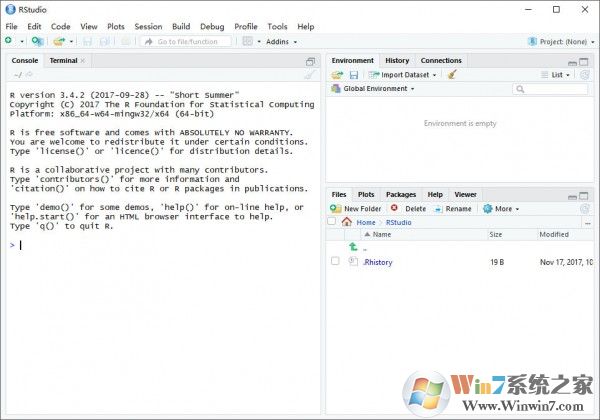The width and height of the screenshot is (600, 420).
Task: Open the View menu
Action: click(x=89, y=26)
